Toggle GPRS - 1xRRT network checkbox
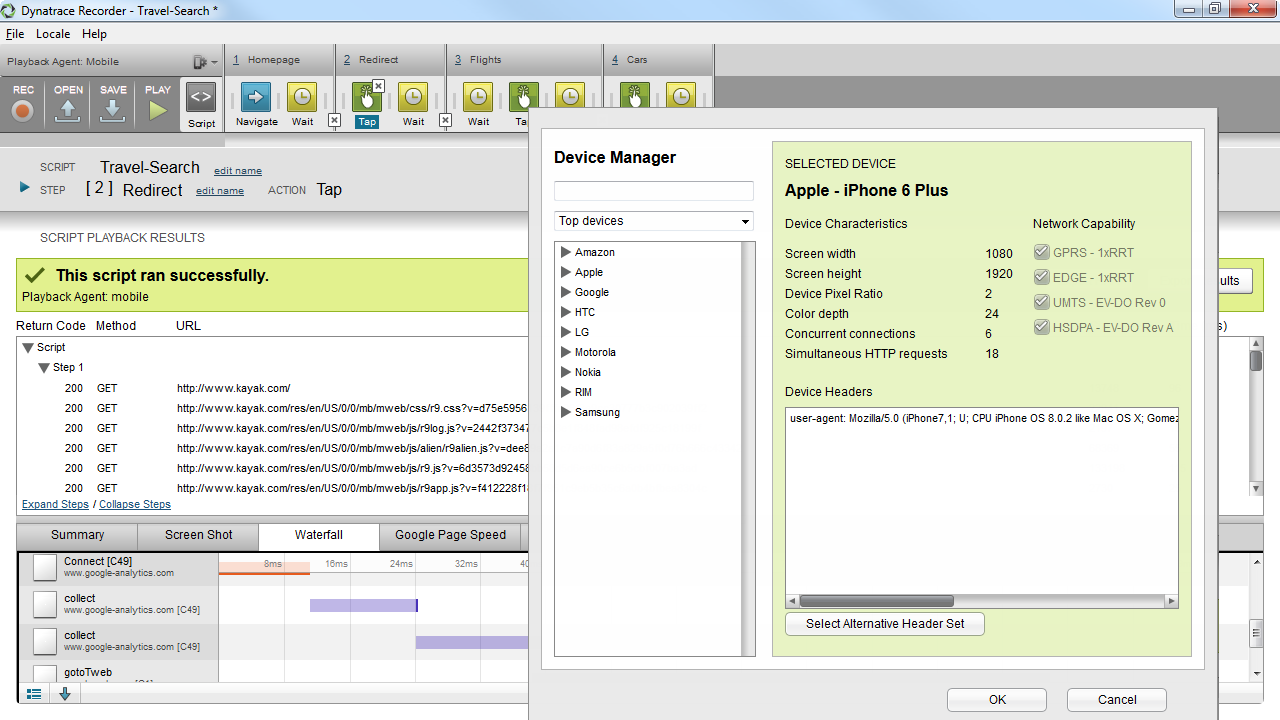The image size is (1280, 720). [1041, 253]
